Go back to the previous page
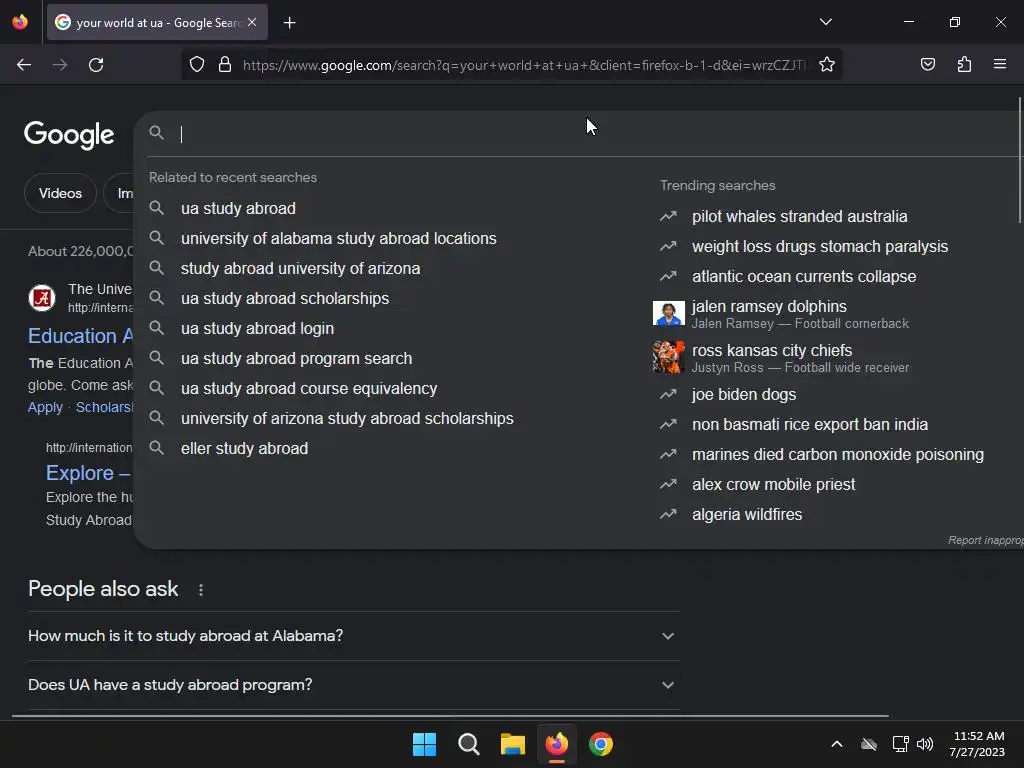Viewport: 1024px width, 768px height. [24, 65]
